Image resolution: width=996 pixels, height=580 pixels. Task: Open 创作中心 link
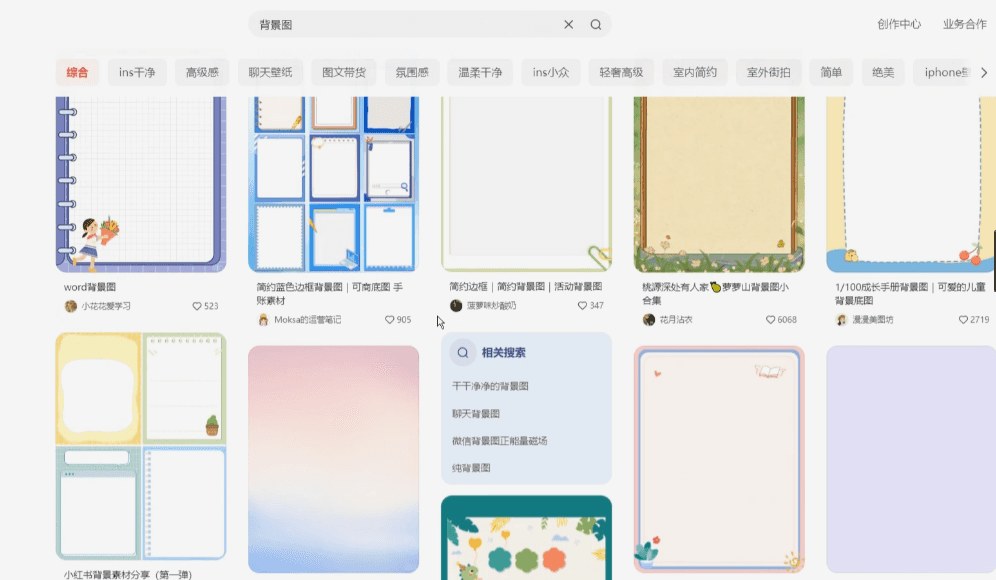pyautogui.click(x=899, y=24)
